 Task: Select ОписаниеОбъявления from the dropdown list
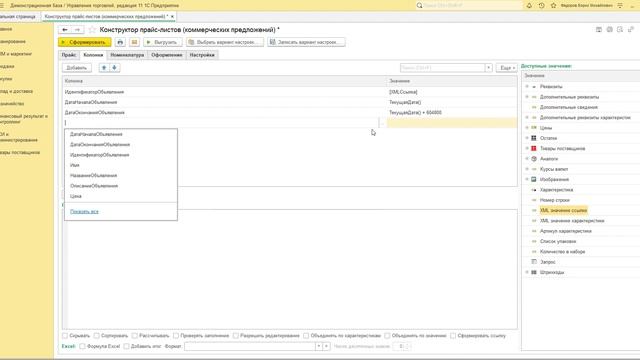121,186
